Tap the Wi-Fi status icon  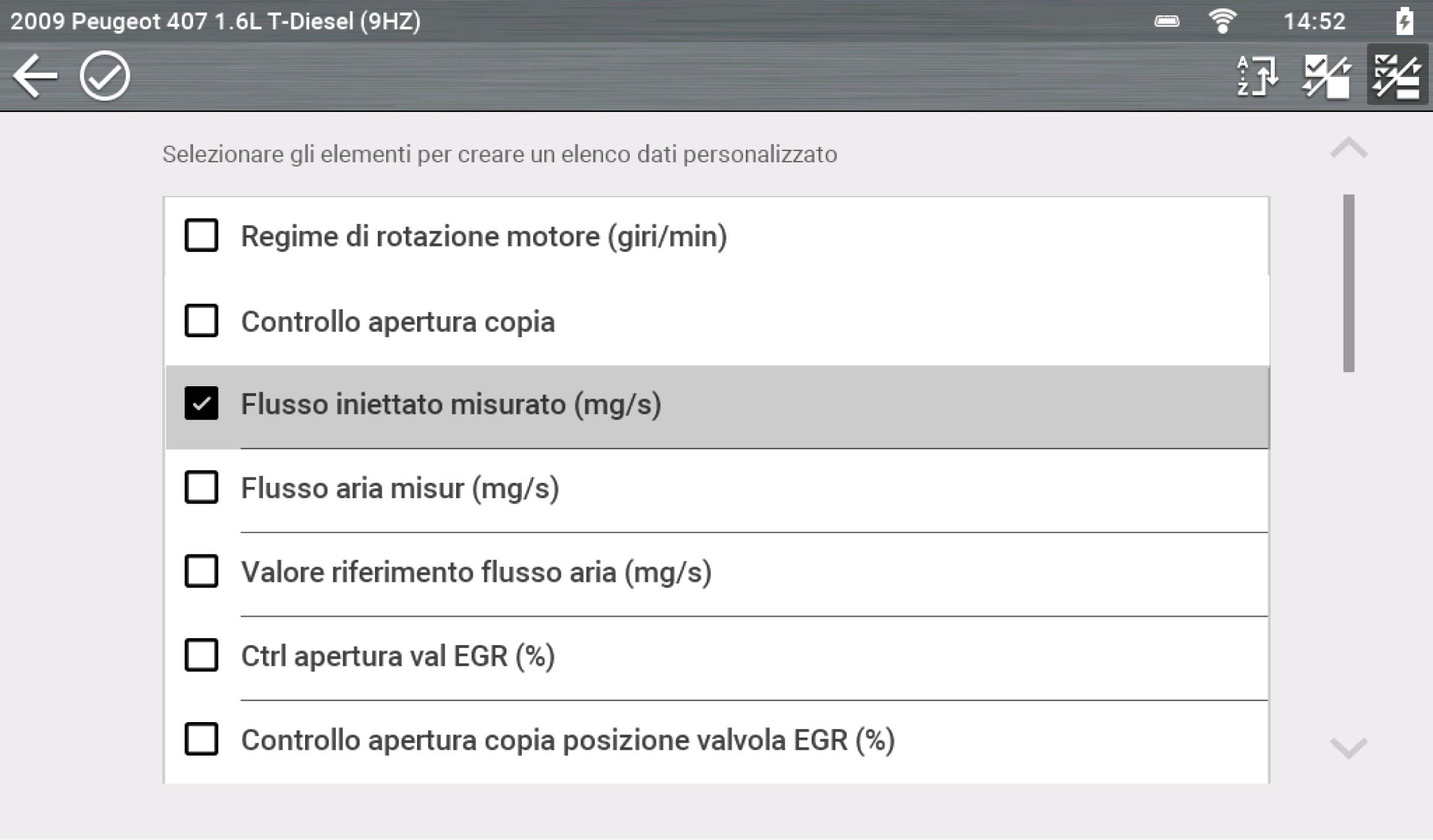pyautogui.click(x=1222, y=21)
